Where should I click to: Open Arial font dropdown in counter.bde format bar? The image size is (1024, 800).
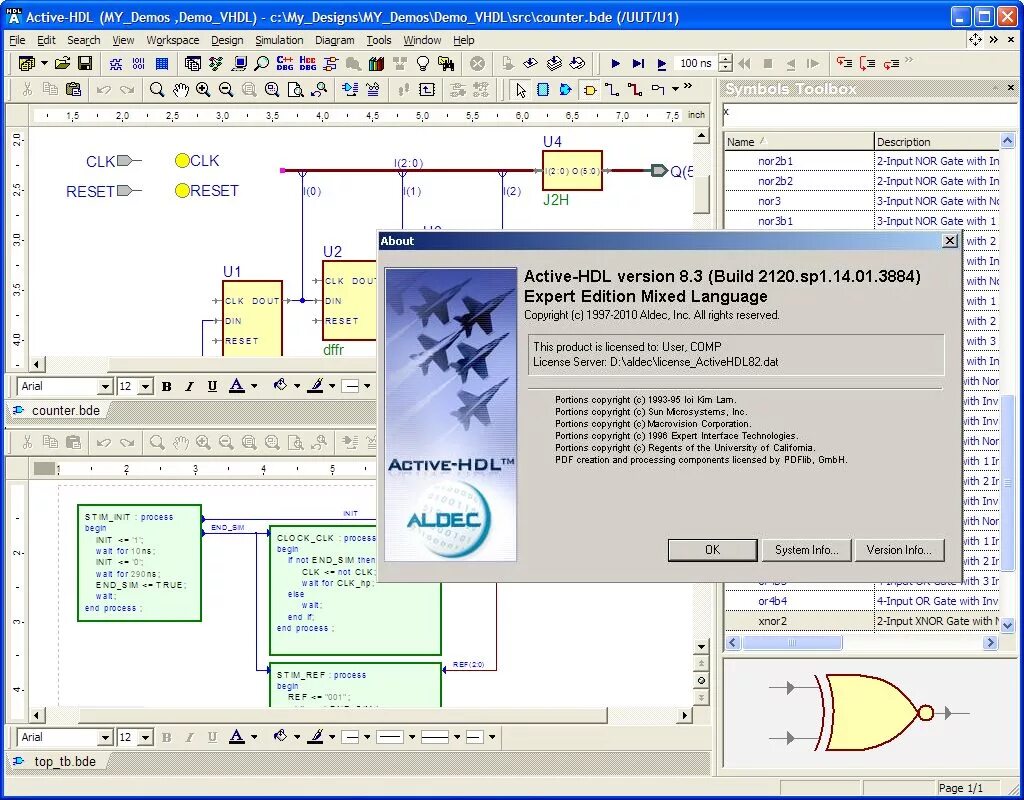pos(105,387)
